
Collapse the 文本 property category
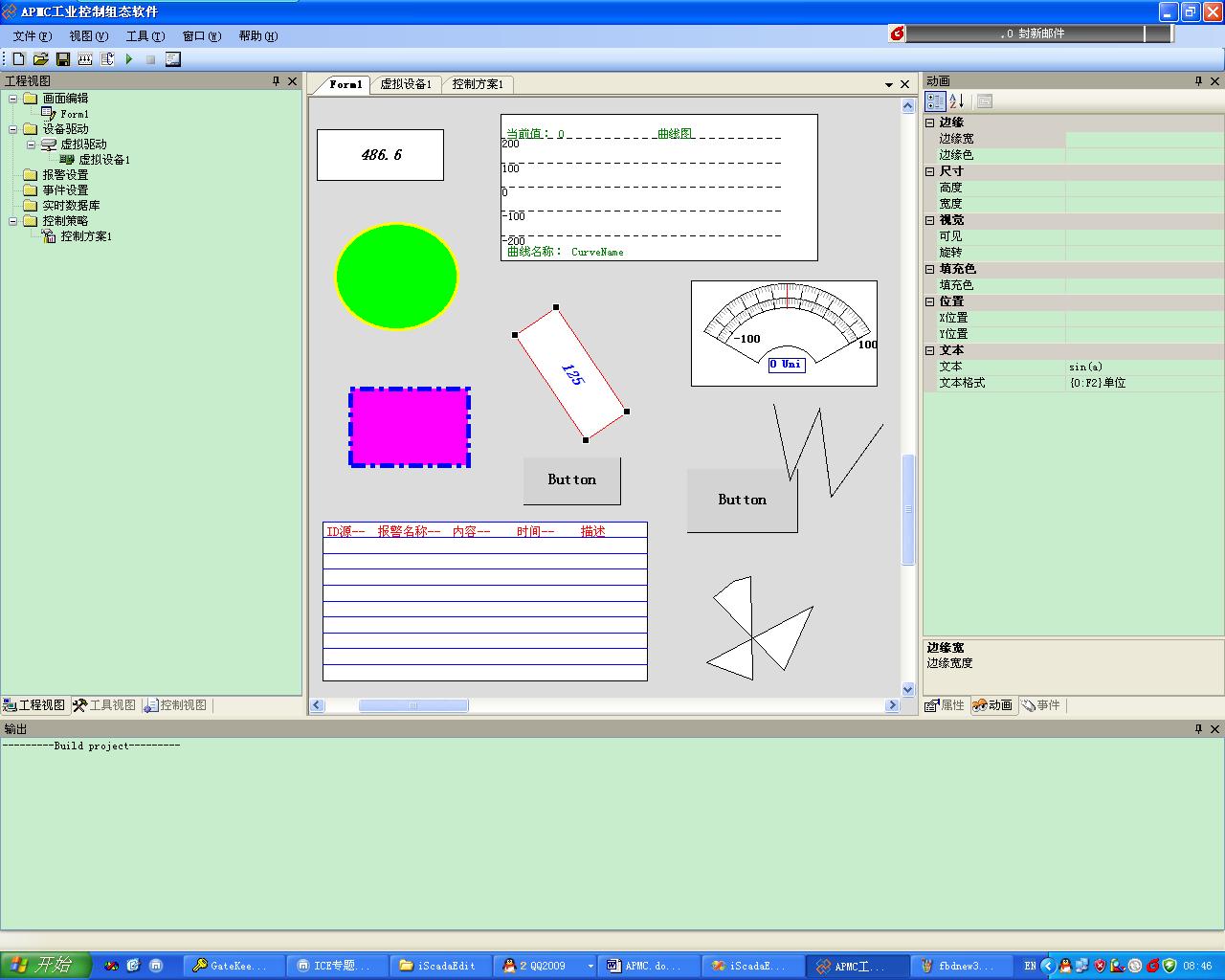[x=929, y=350]
